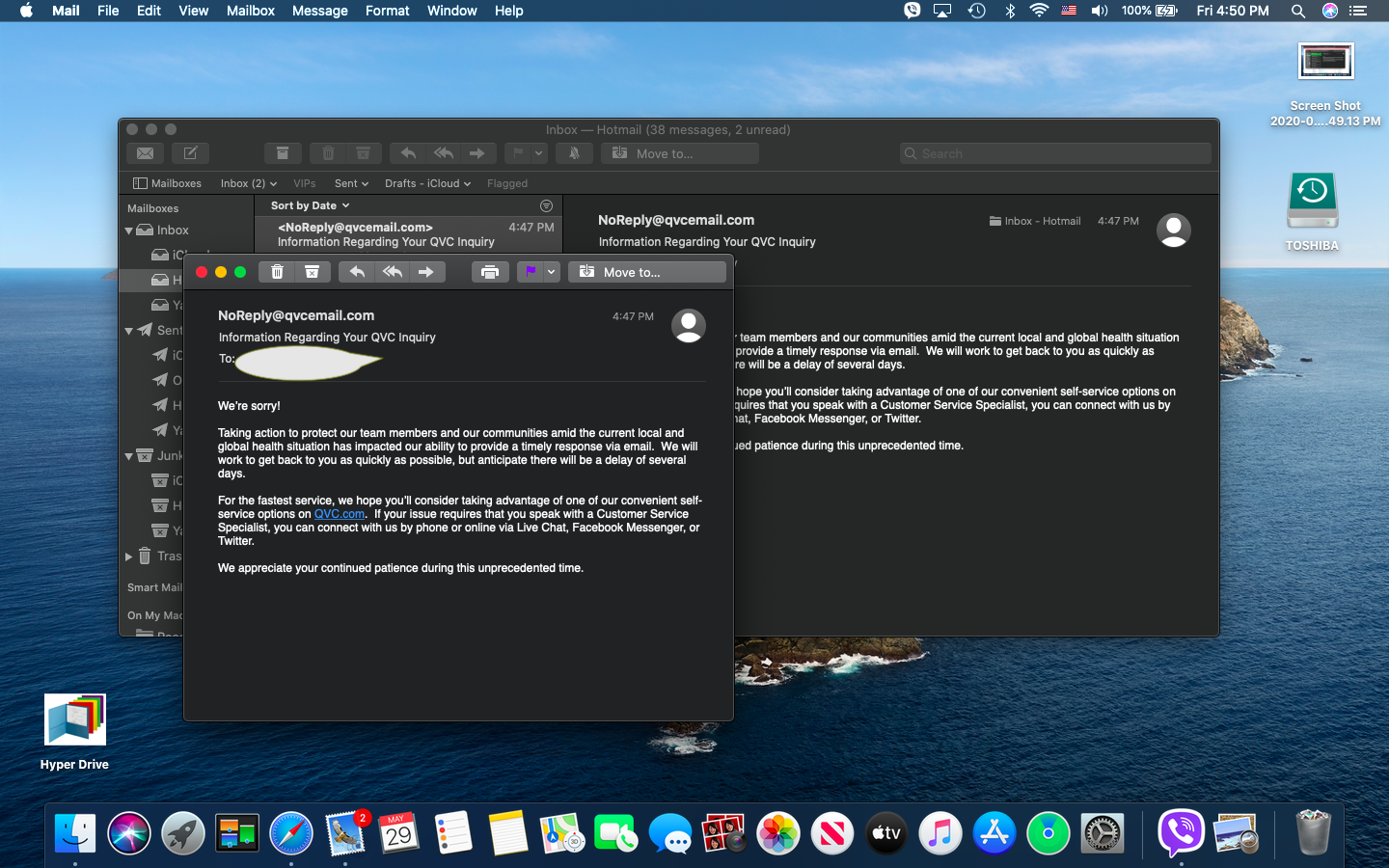
Task: Click Move to… in front message window
Action: (x=647, y=272)
